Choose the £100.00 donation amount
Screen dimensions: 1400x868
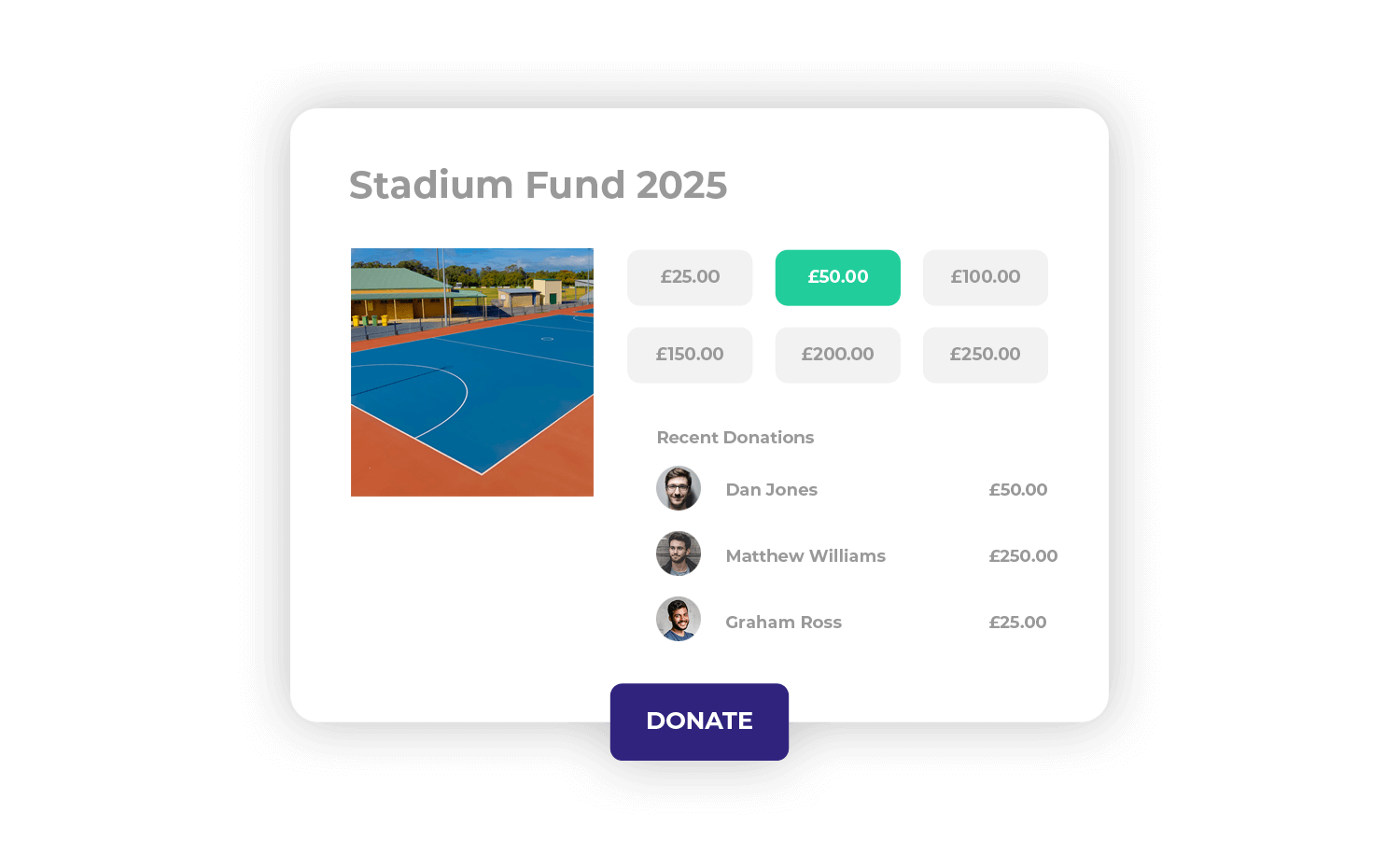986,277
